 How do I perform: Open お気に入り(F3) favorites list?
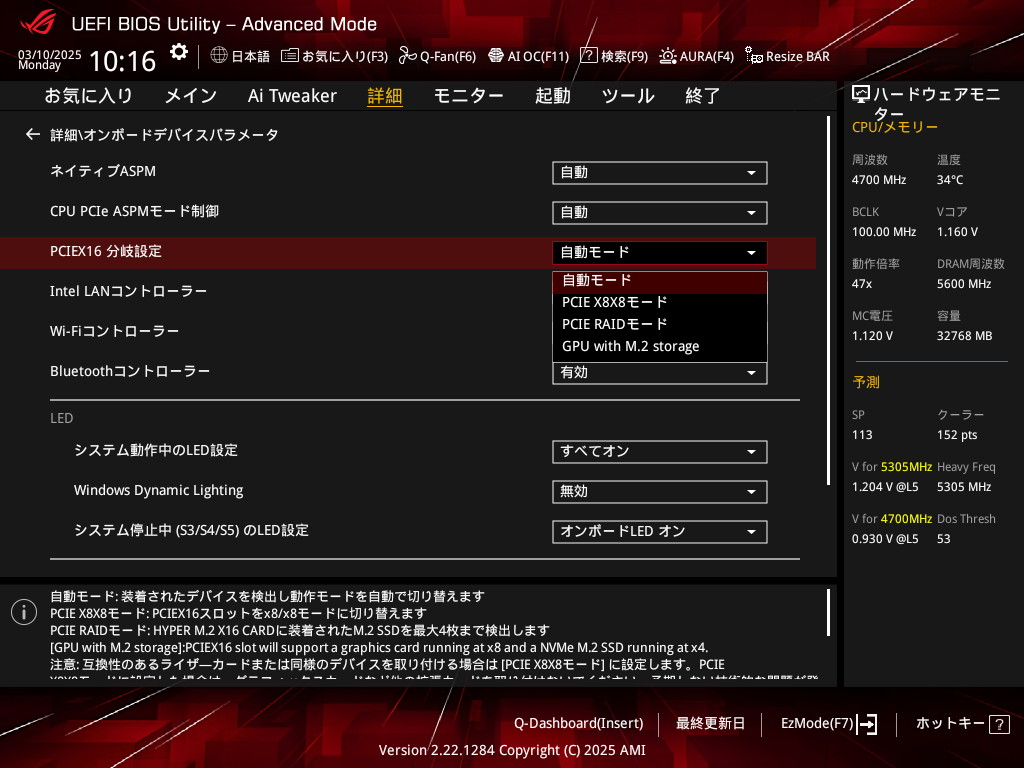point(334,56)
